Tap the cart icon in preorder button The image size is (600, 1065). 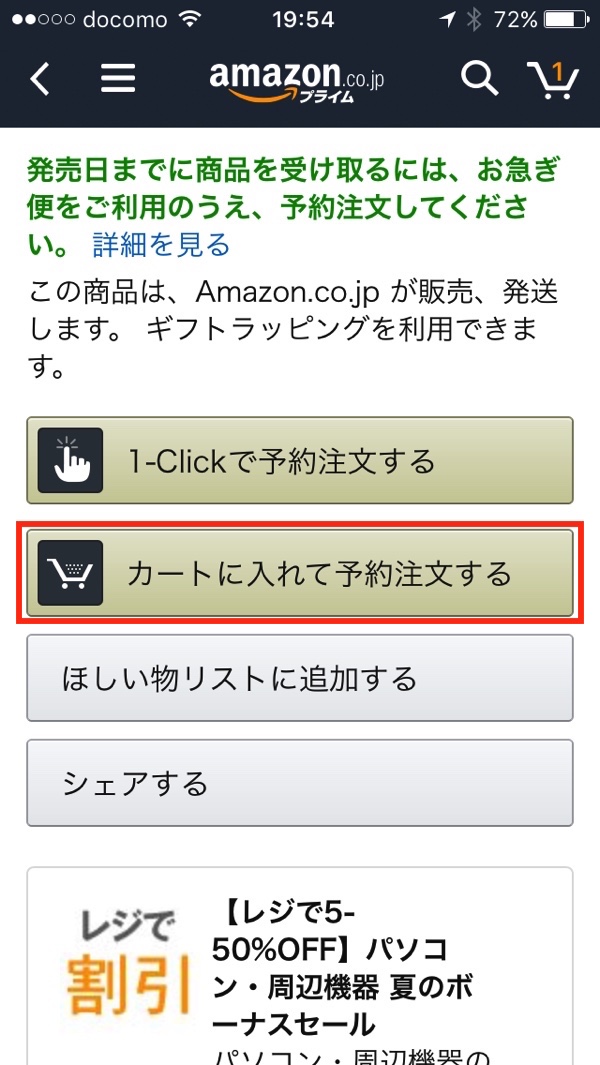tap(71, 573)
